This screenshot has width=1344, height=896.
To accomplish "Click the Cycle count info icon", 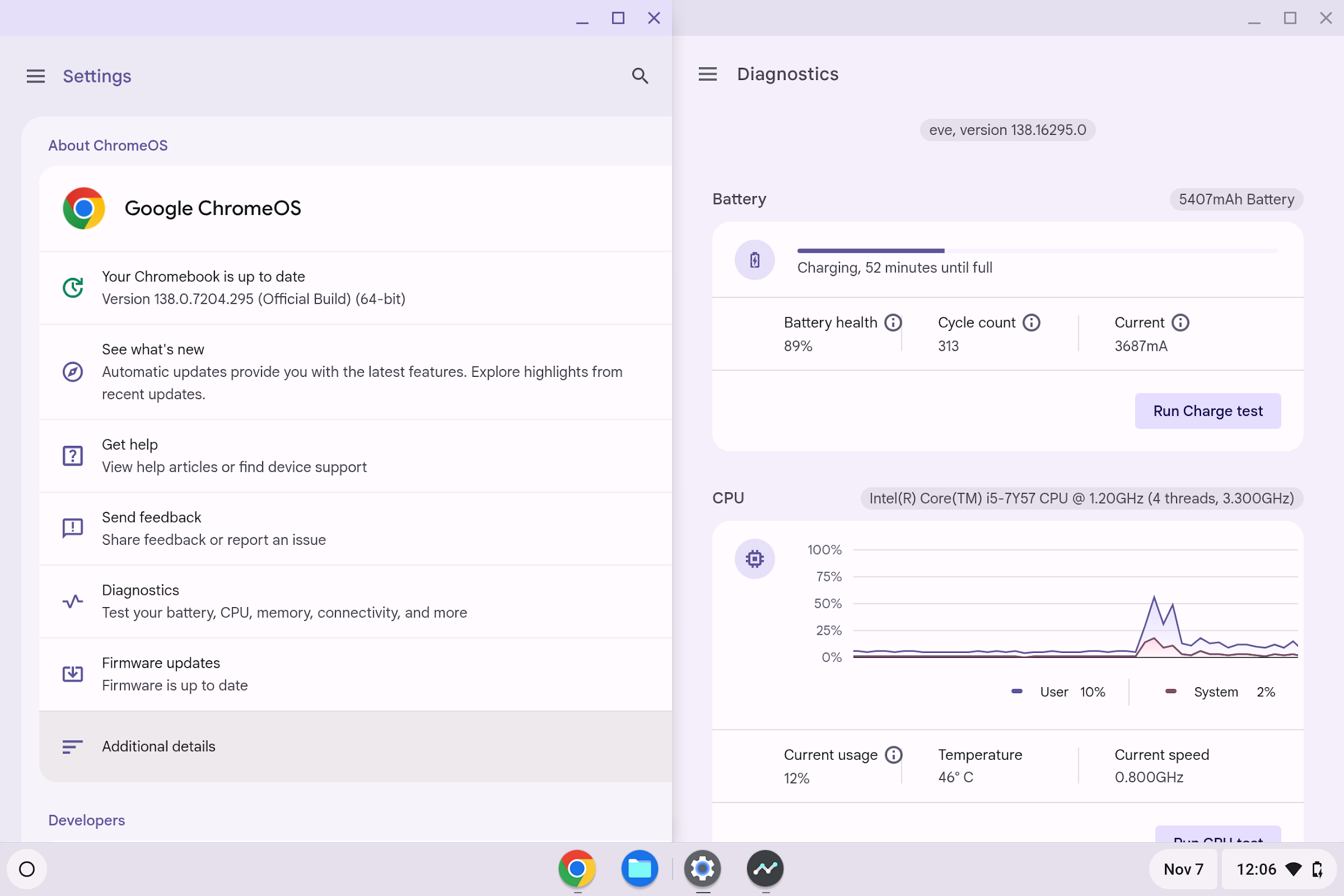I will click(1031, 322).
